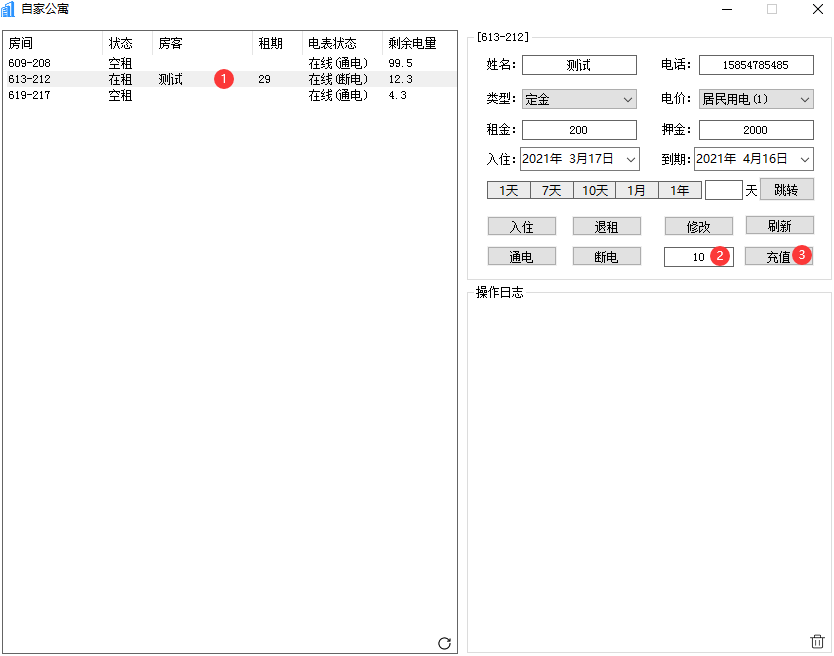Click the 房间 column header

point(52,43)
